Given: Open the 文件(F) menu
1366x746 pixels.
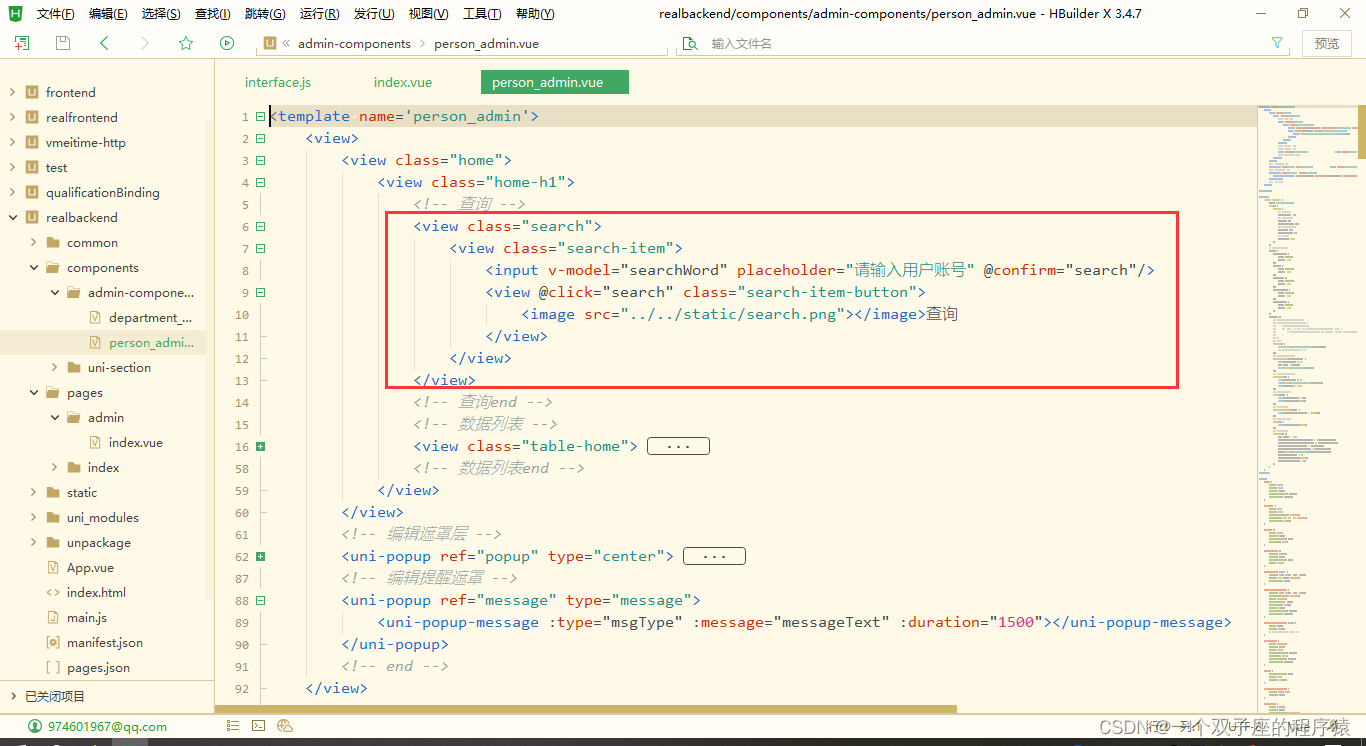Looking at the screenshot, I should [x=55, y=14].
